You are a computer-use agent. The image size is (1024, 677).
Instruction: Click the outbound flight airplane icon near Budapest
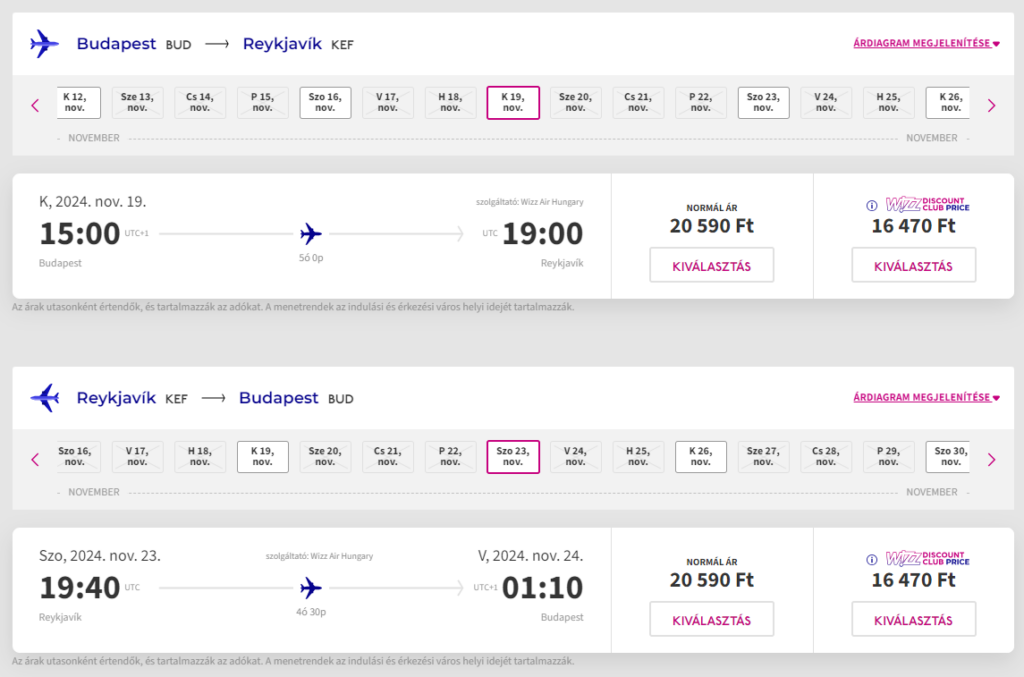coord(44,44)
